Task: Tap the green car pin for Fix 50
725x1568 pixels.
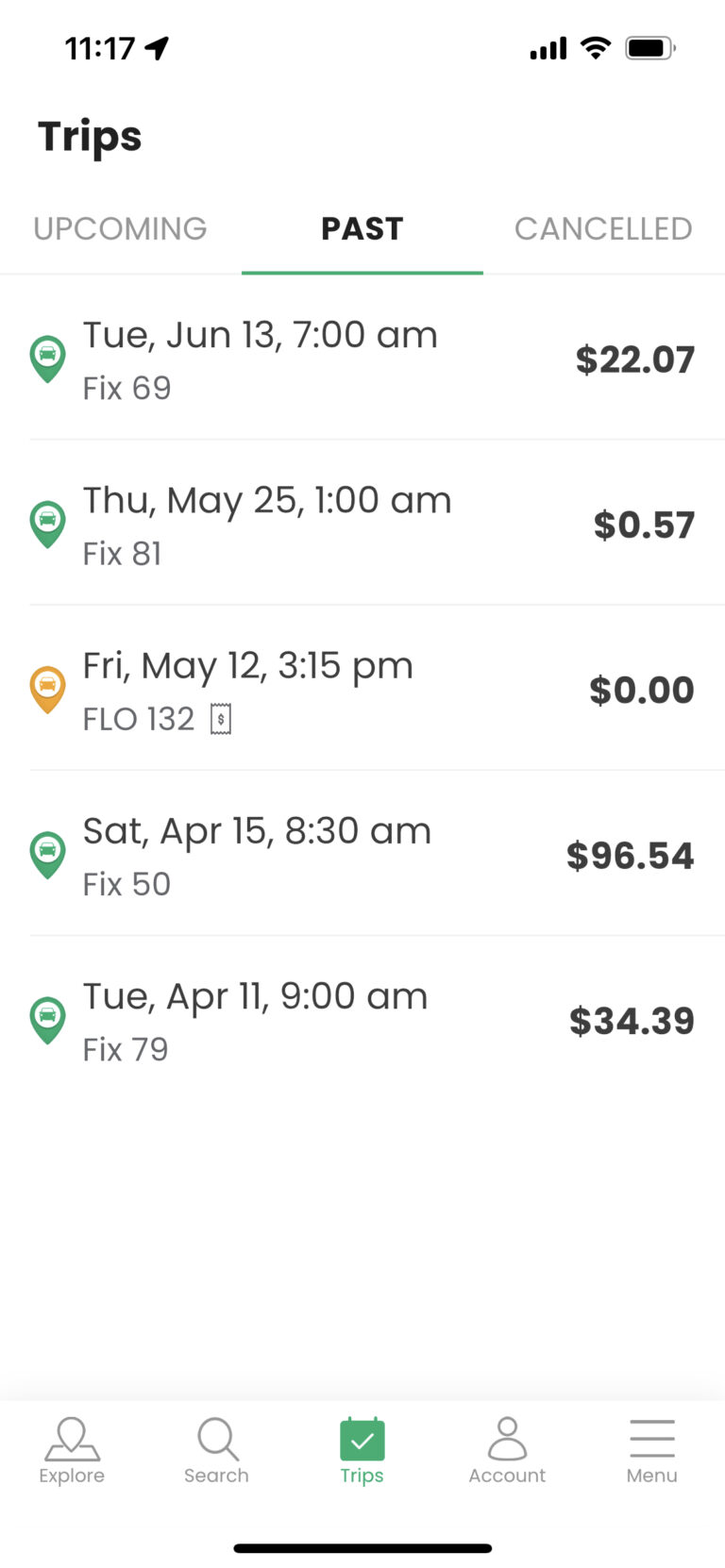Action: pyautogui.click(x=47, y=854)
